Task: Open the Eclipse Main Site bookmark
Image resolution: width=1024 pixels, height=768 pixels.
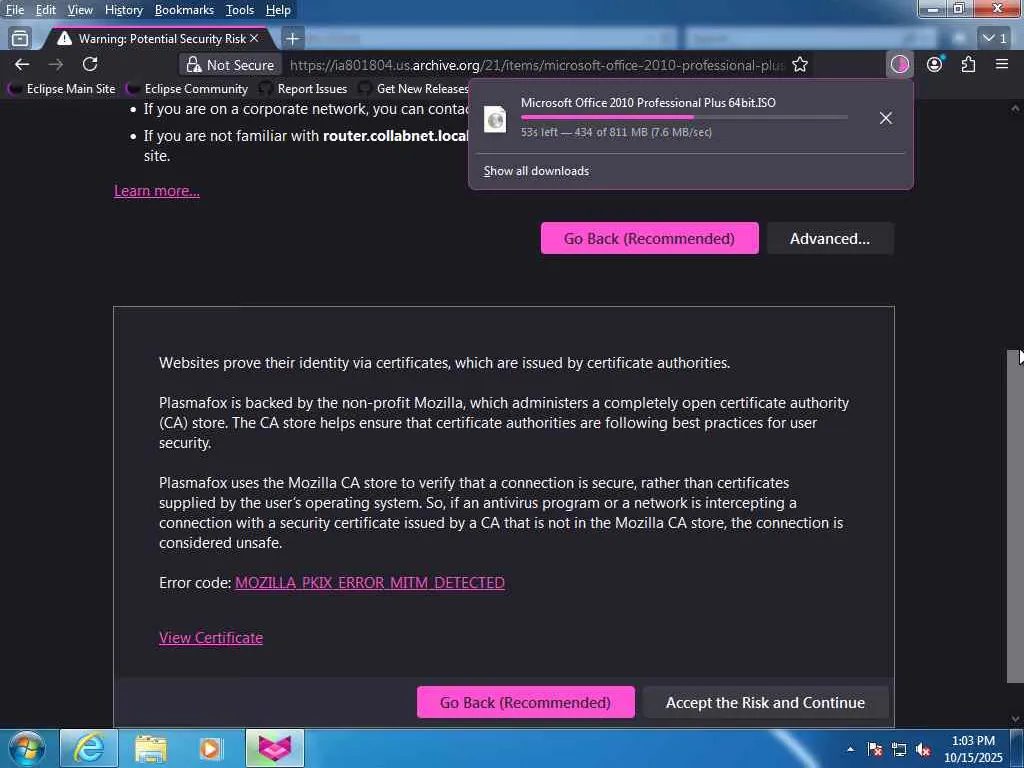Action: click(x=61, y=88)
